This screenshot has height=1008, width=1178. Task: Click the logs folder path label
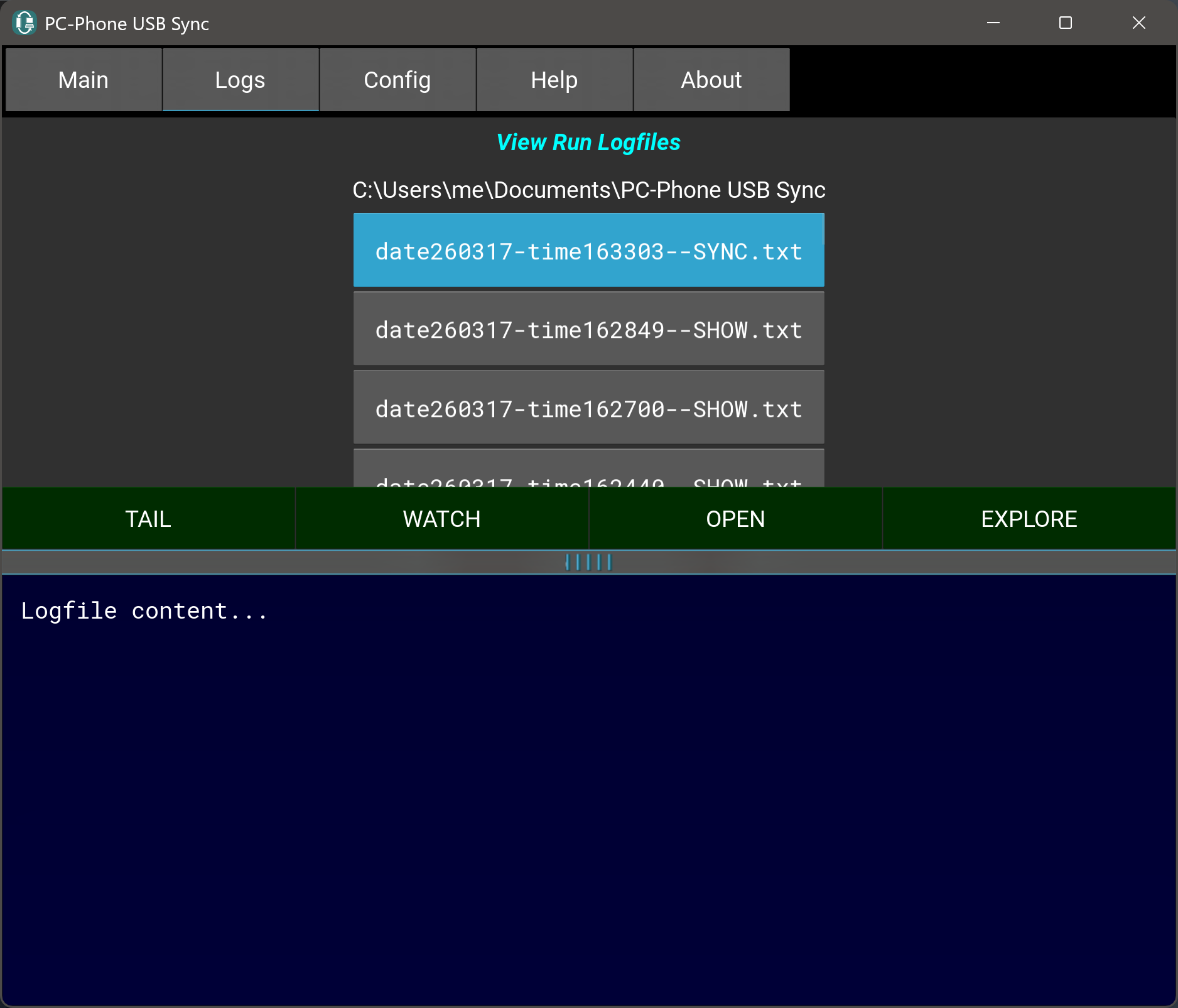[588, 190]
